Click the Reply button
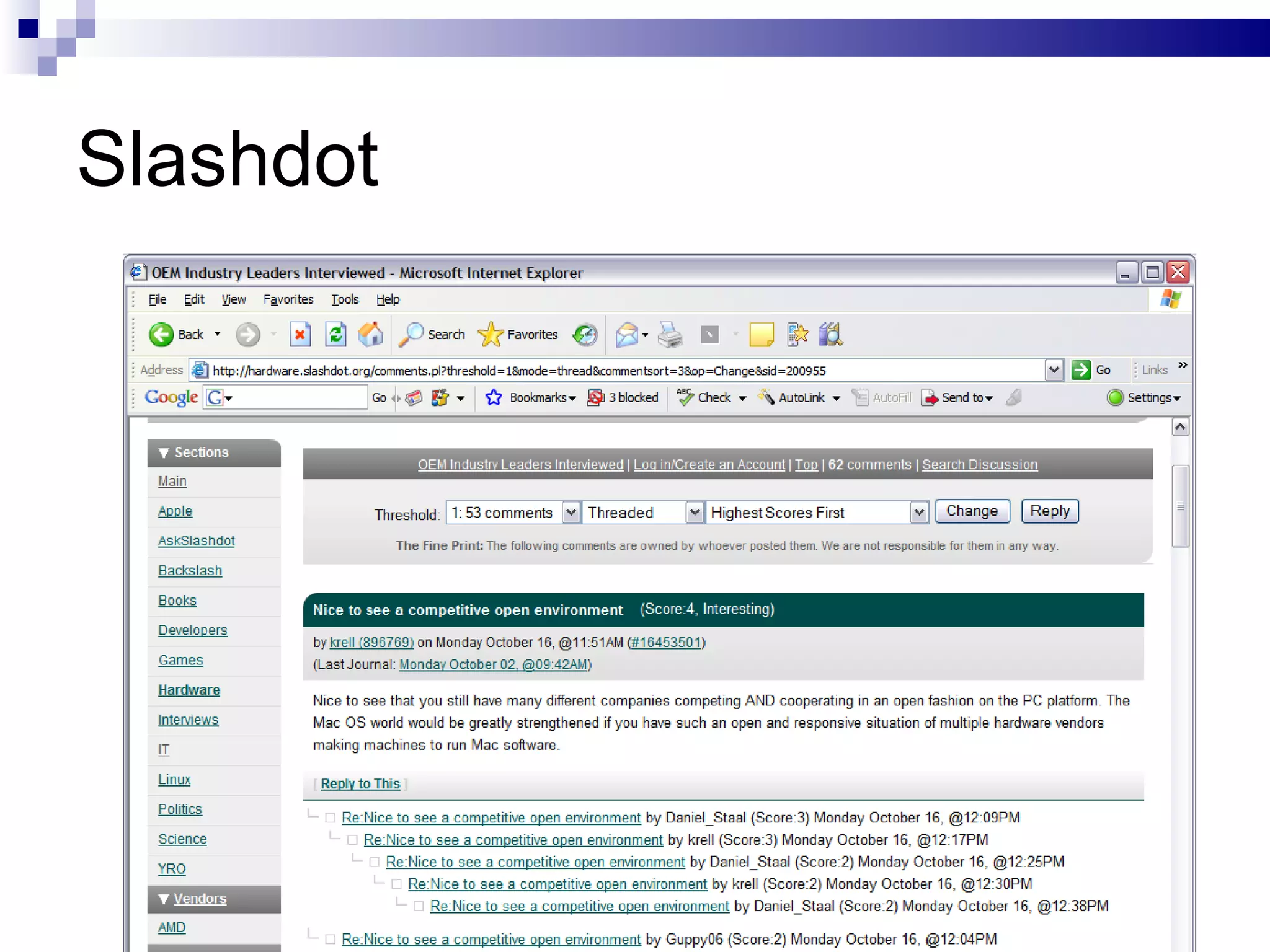Image resolution: width=1270 pixels, height=952 pixels. (x=1050, y=511)
